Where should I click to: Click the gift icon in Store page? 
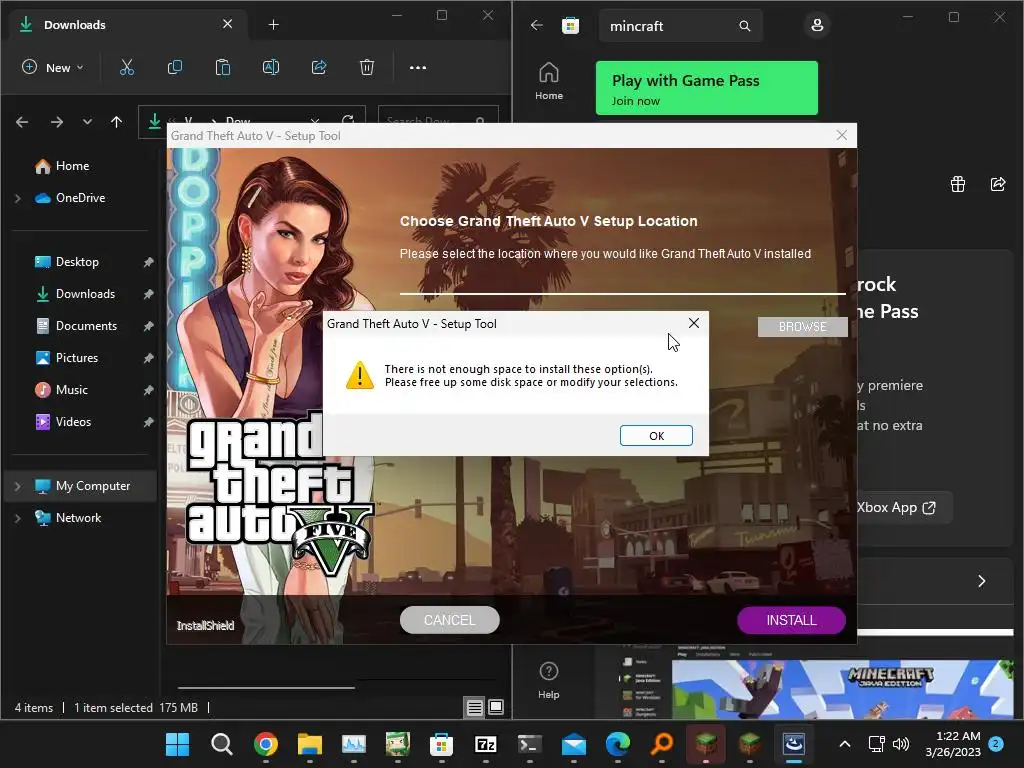(958, 184)
